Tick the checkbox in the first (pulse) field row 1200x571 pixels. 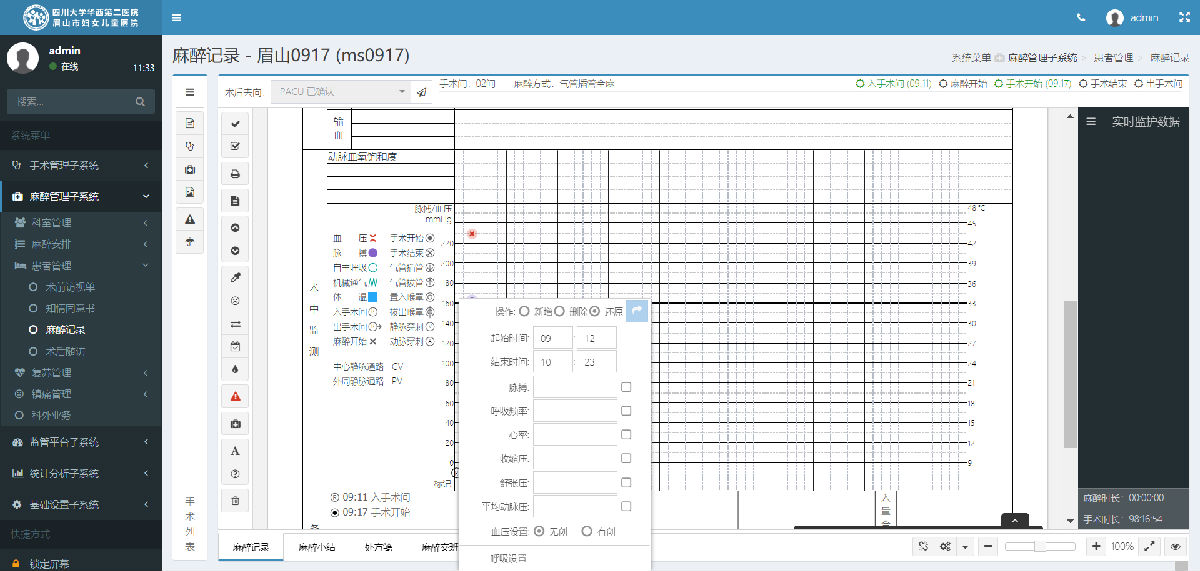click(x=626, y=387)
